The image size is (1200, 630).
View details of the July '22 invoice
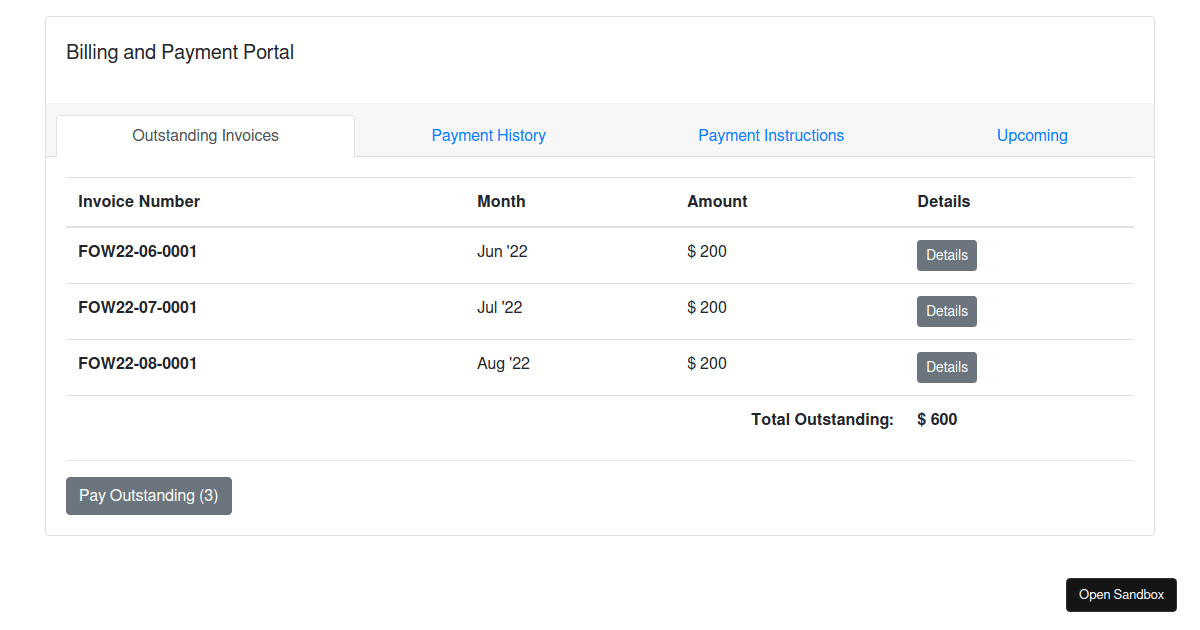click(946, 311)
